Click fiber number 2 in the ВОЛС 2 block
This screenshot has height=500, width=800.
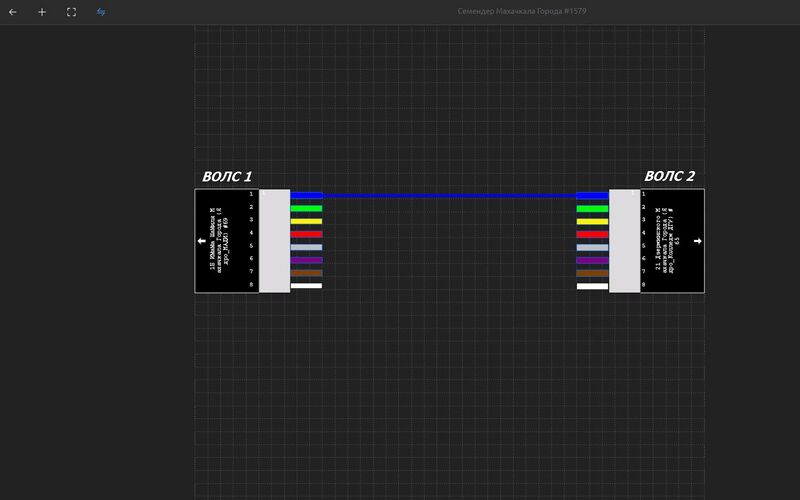pyautogui.click(x=643, y=207)
